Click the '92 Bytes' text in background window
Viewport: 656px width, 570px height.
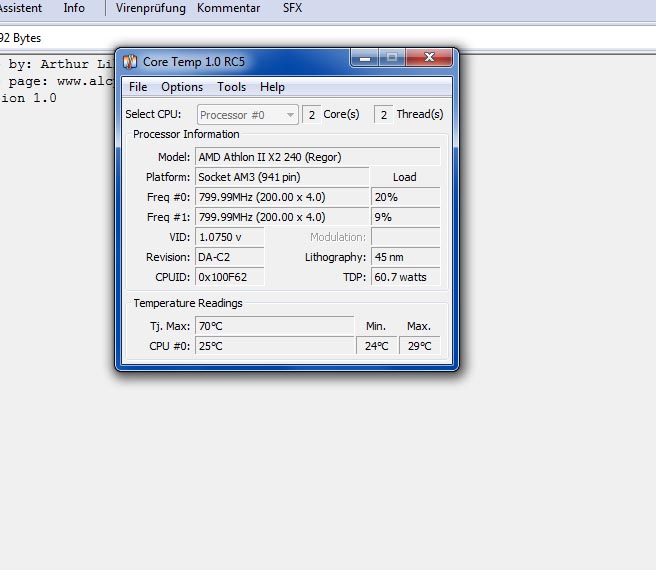pyautogui.click(x=20, y=38)
